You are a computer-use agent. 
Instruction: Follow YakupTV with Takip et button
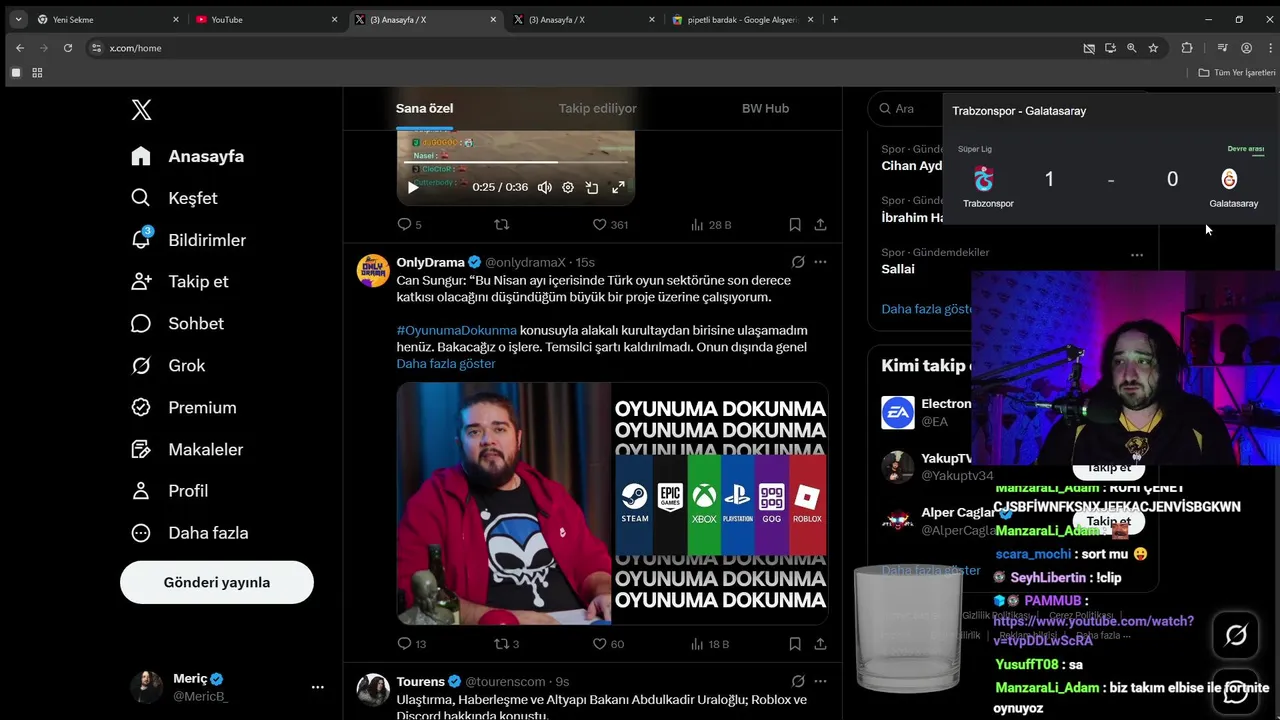1108,467
